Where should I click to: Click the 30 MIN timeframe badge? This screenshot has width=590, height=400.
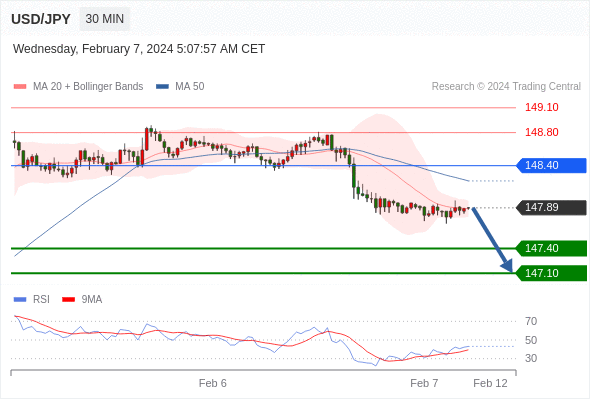(x=105, y=19)
